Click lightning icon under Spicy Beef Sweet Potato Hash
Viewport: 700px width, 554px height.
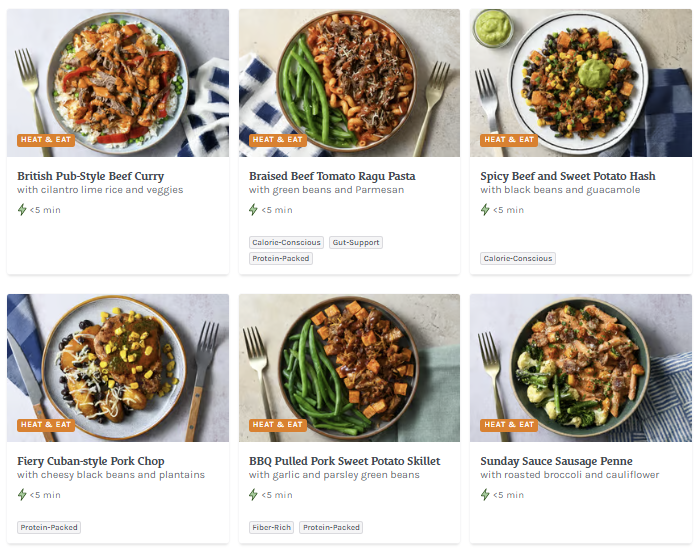pyautogui.click(x=485, y=210)
